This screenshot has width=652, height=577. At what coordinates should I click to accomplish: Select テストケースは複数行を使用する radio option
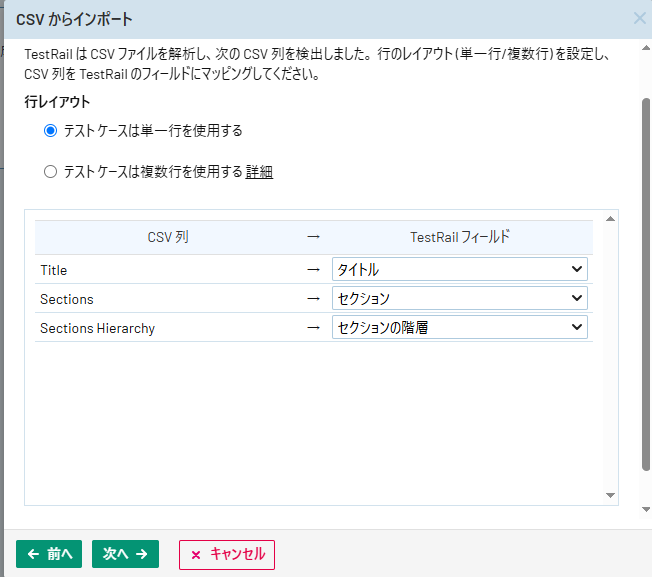51,172
